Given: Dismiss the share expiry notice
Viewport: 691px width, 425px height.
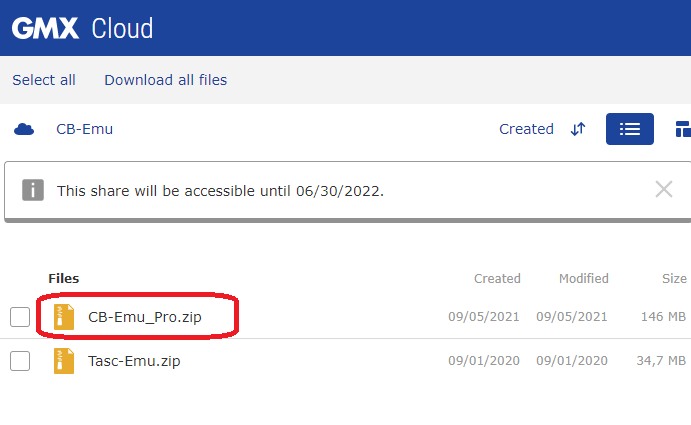Looking at the screenshot, I should 664,190.
